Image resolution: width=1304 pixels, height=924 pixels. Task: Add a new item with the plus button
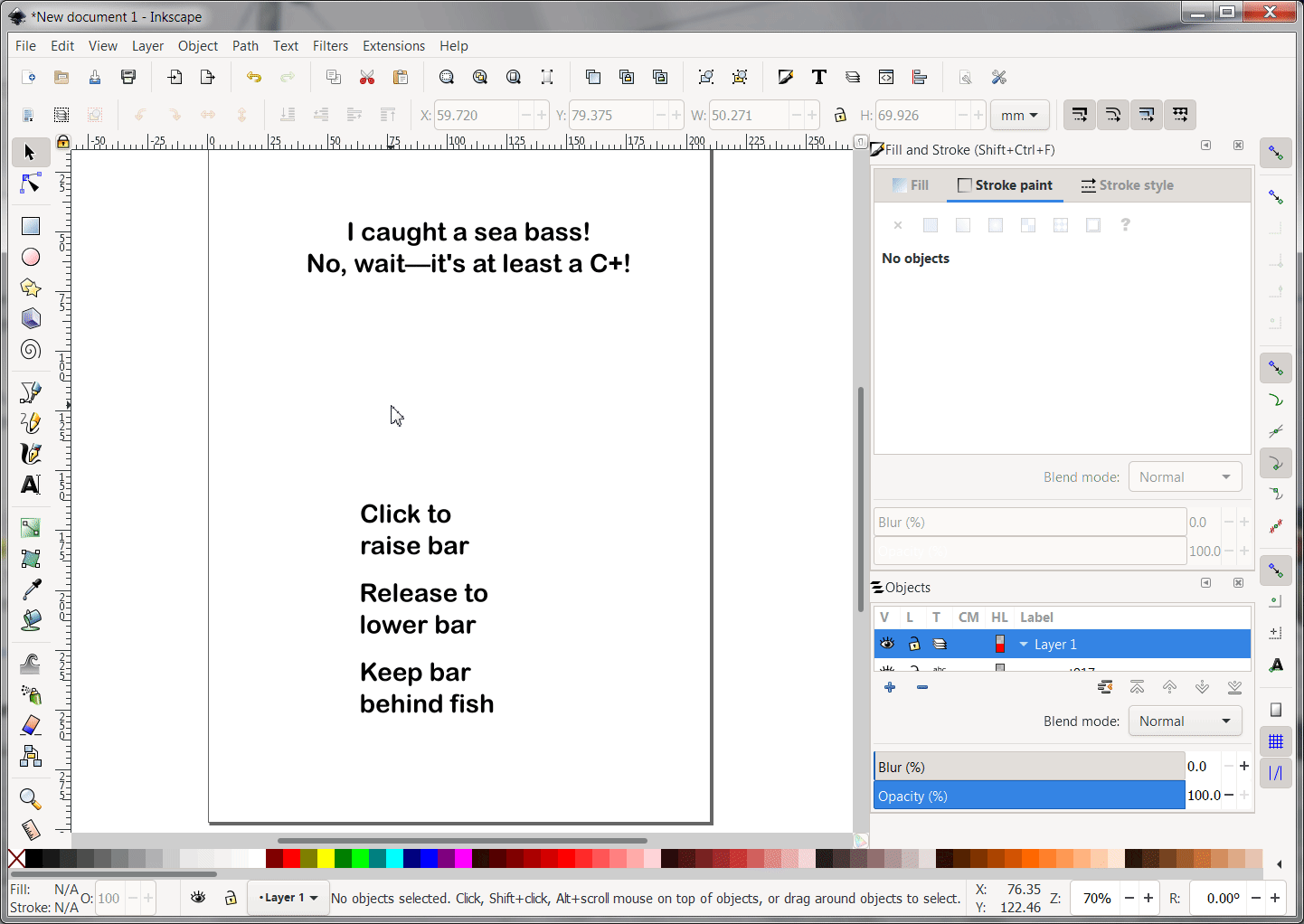click(889, 687)
